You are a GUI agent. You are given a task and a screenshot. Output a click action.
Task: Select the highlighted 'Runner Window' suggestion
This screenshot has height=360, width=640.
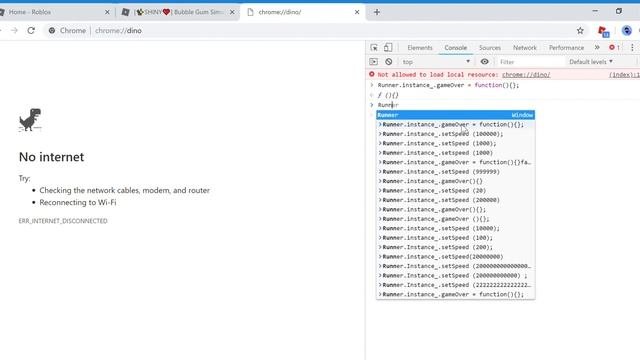click(455, 115)
